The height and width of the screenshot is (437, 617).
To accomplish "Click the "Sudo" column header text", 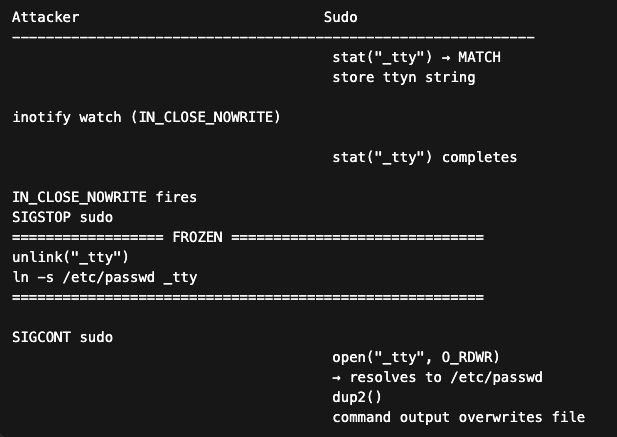I will point(340,18).
